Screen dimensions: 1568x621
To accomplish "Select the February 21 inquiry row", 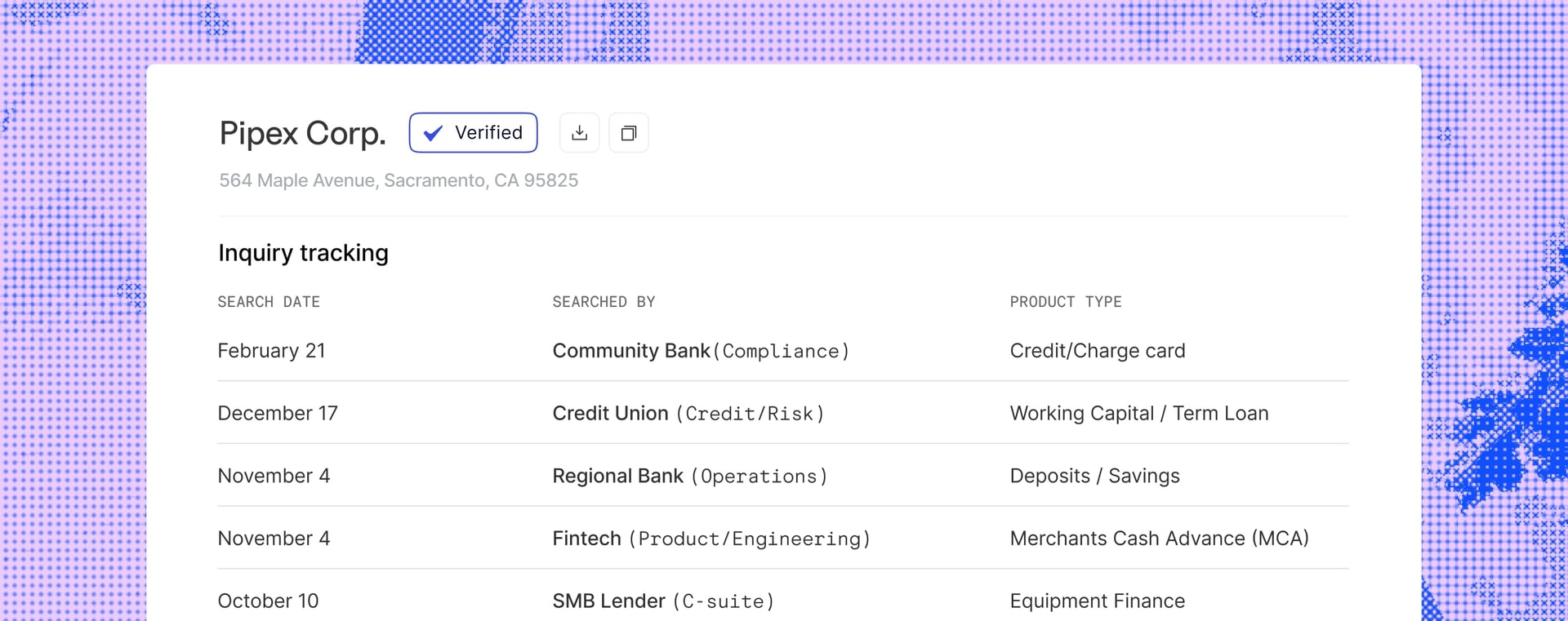I will [271, 351].
